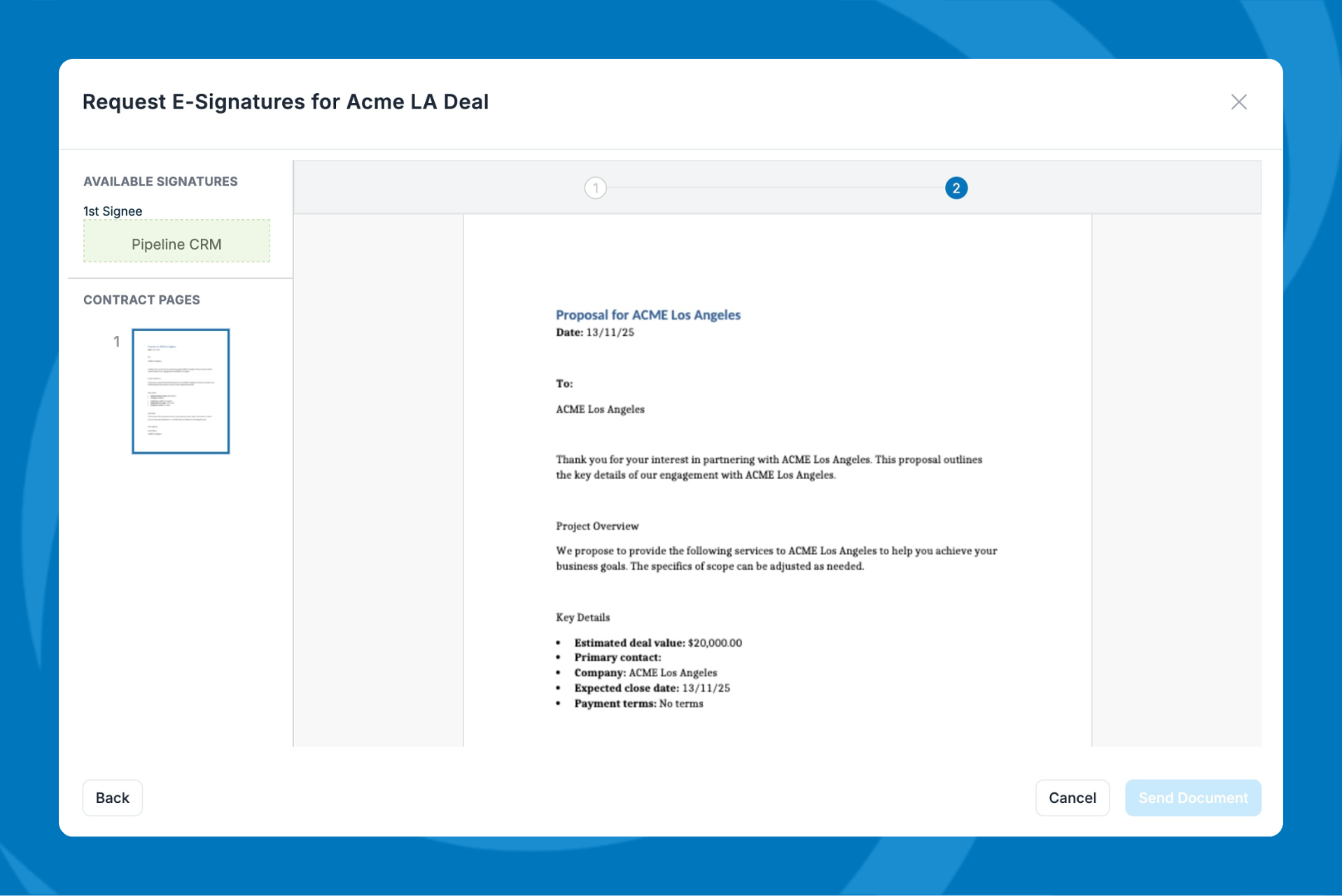Viewport: 1342px width, 896px height.
Task: Select the Pipeline CRM signature block
Action: [x=177, y=244]
